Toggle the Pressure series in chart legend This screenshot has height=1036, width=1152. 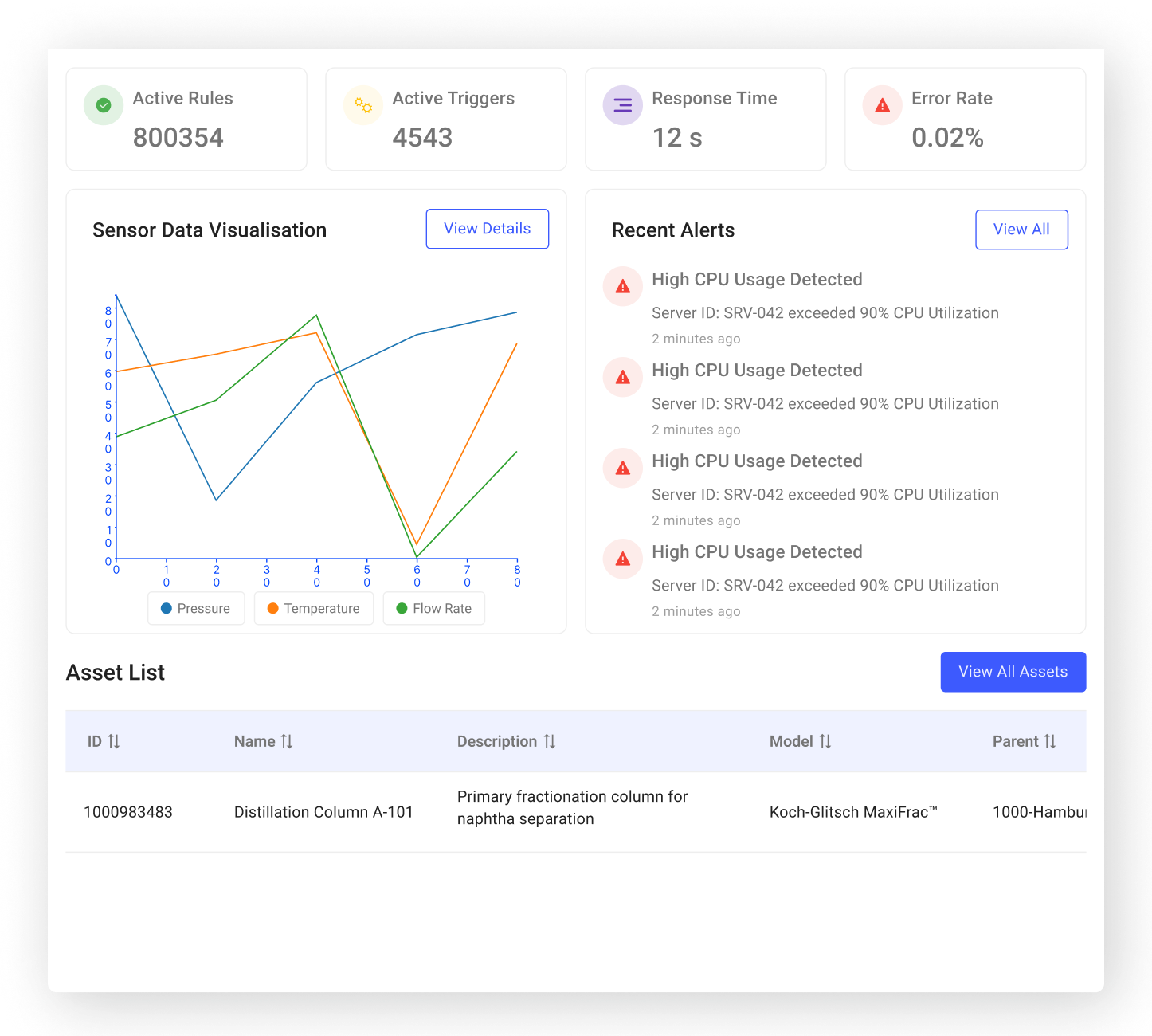(x=196, y=609)
